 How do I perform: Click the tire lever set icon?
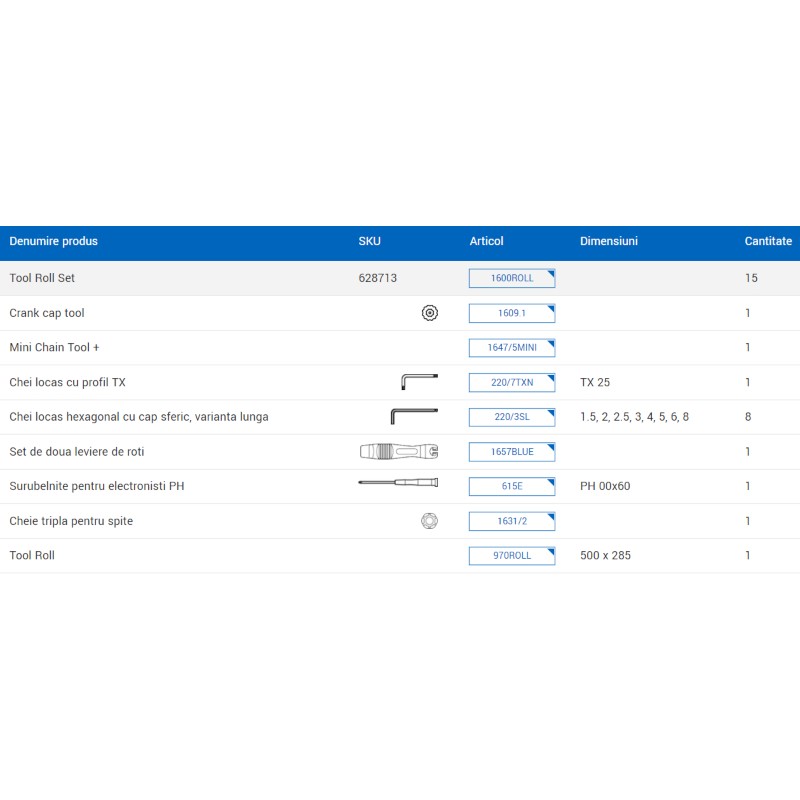click(399, 451)
